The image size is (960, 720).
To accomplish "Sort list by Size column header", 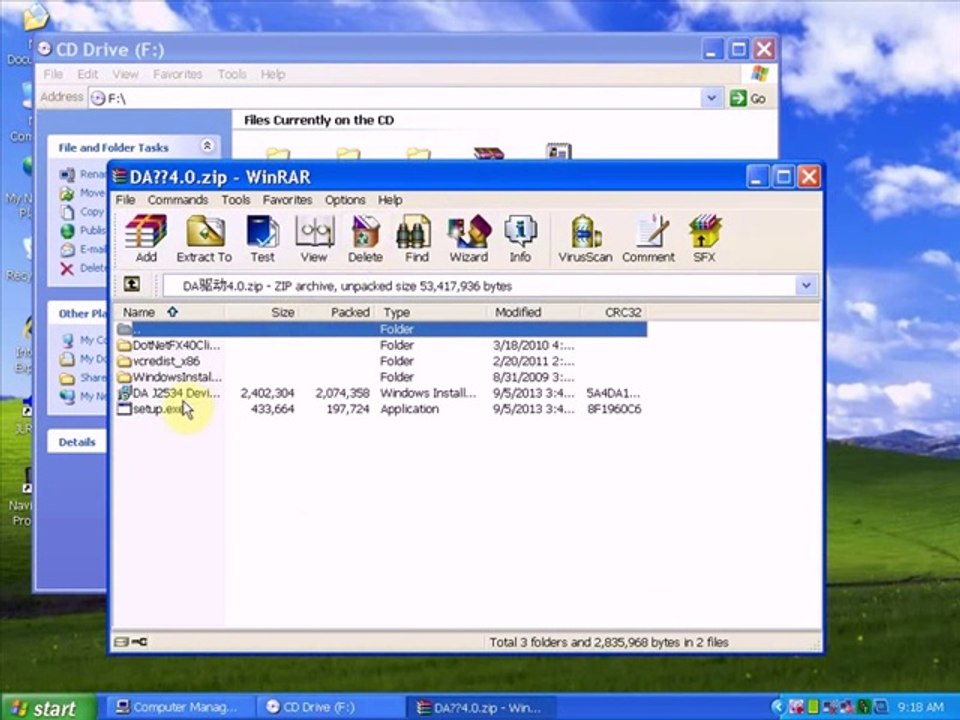I will coord(261,312).
